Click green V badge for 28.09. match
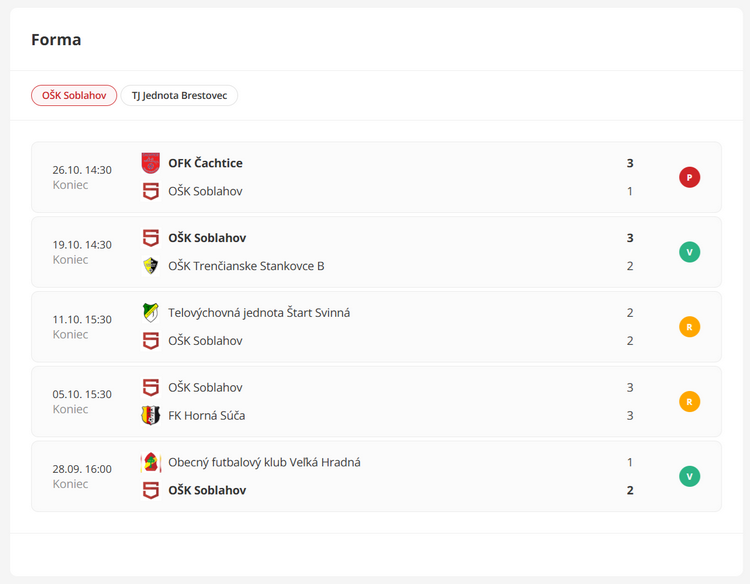The width and height of the screenshot is (750, 584). (x=689, y=476)
